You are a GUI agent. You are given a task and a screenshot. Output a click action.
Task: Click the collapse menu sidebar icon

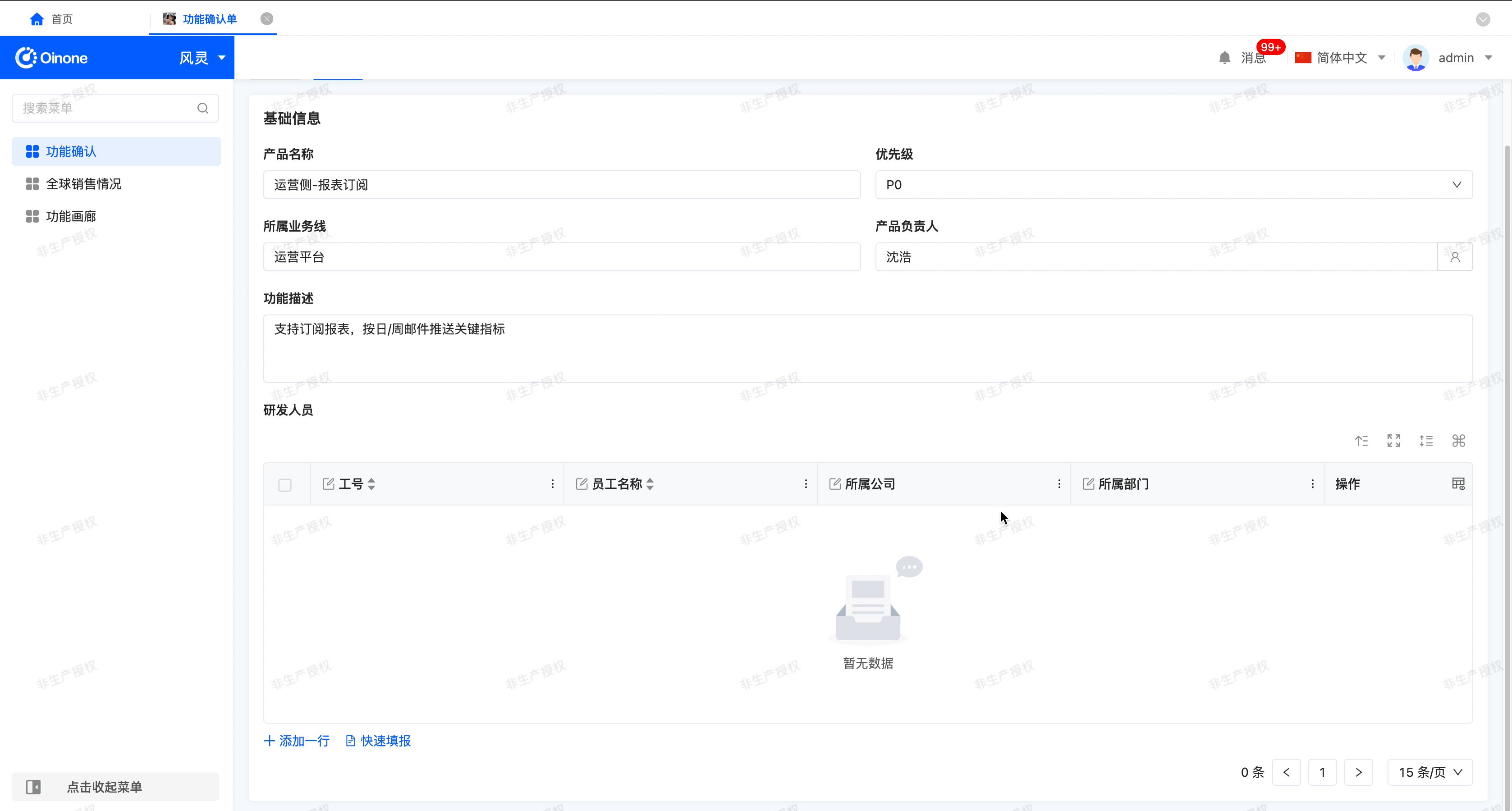[33, 786]
